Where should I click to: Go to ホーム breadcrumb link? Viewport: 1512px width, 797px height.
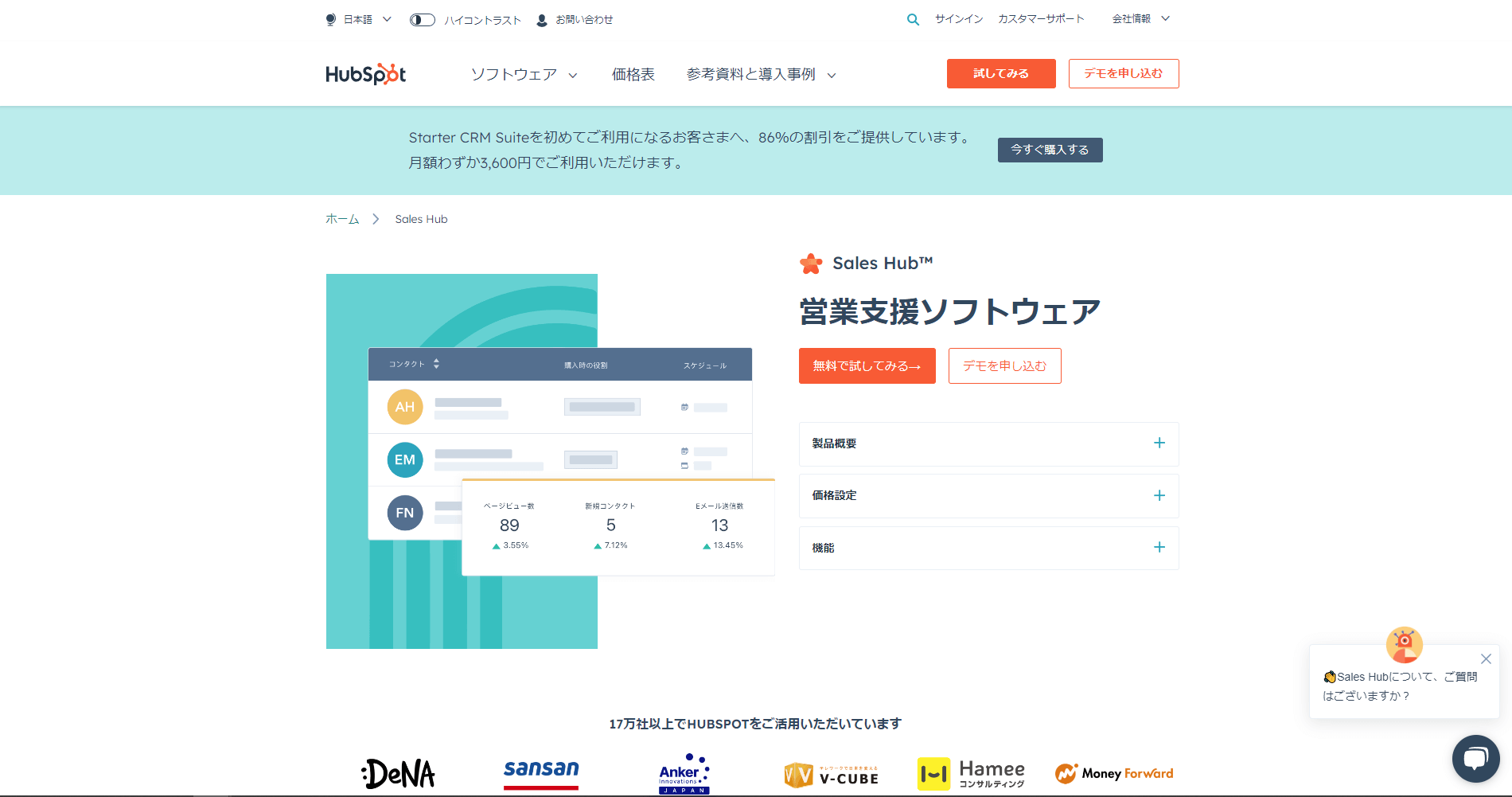(x=342, y=219)
